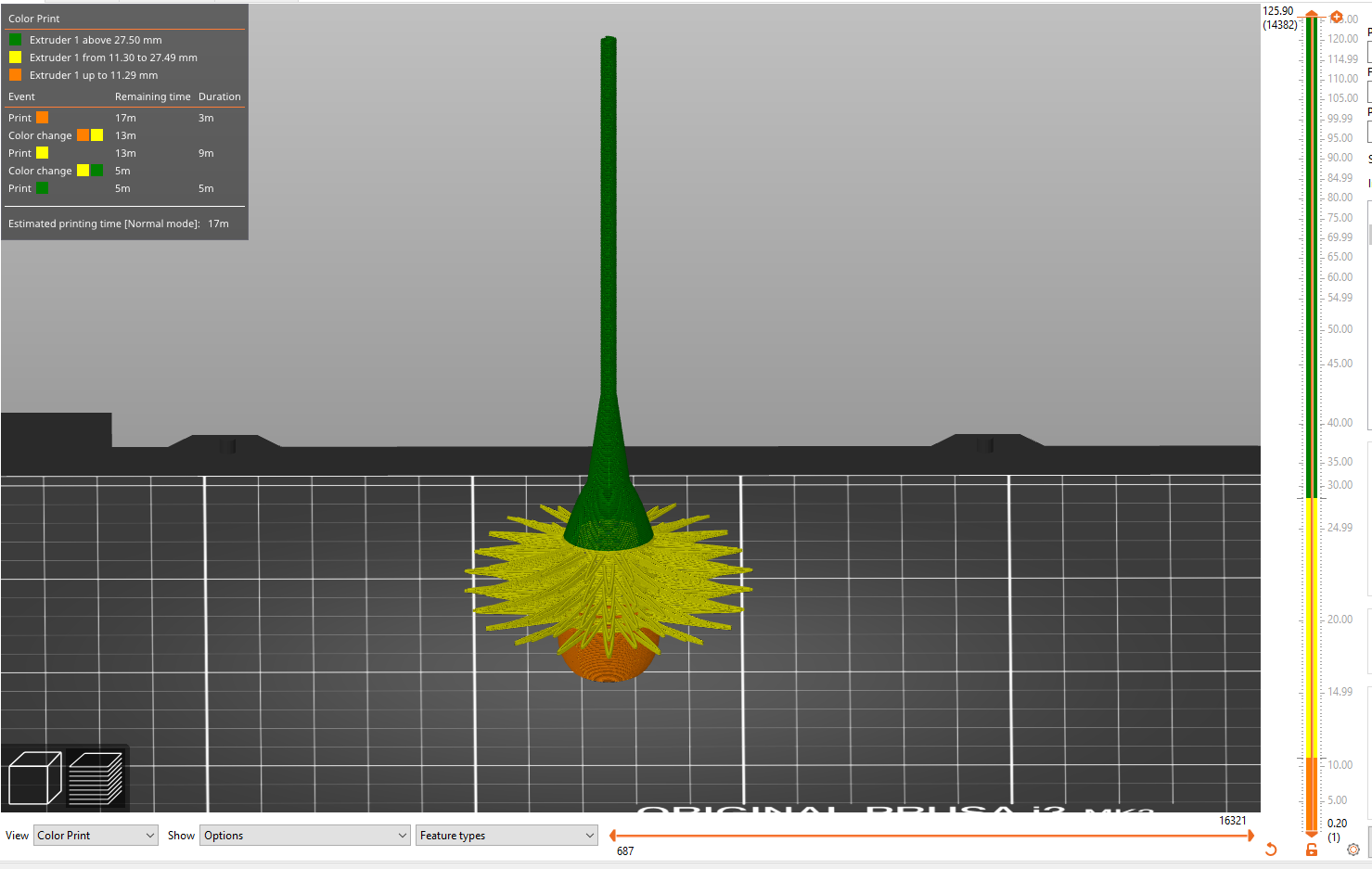Click the green swatch in the last Print row
This screenshot has height=869, width=1372.
coord(42,188)
